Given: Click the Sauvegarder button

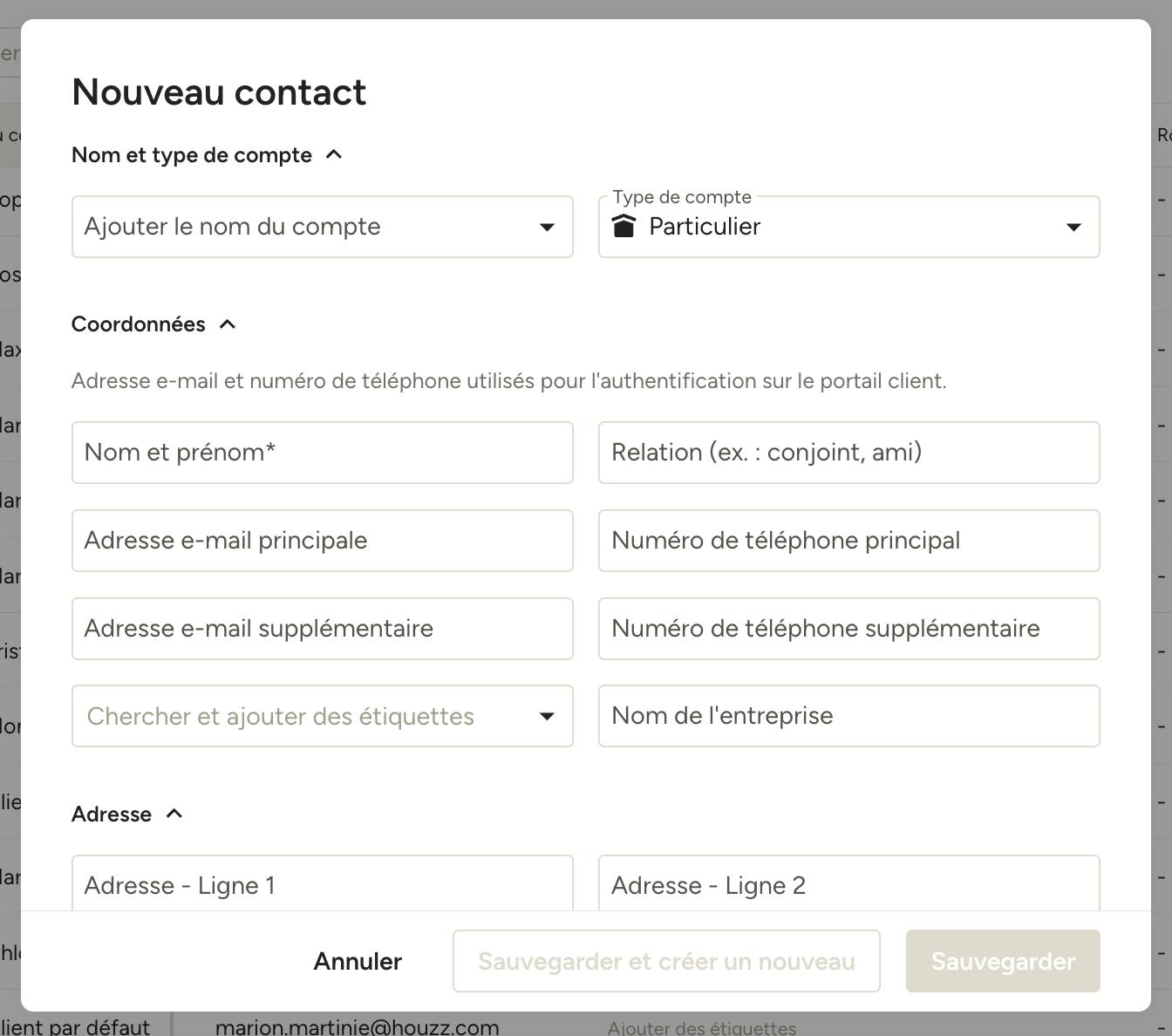Looking at the screenshot, I should pos(1003,961).
